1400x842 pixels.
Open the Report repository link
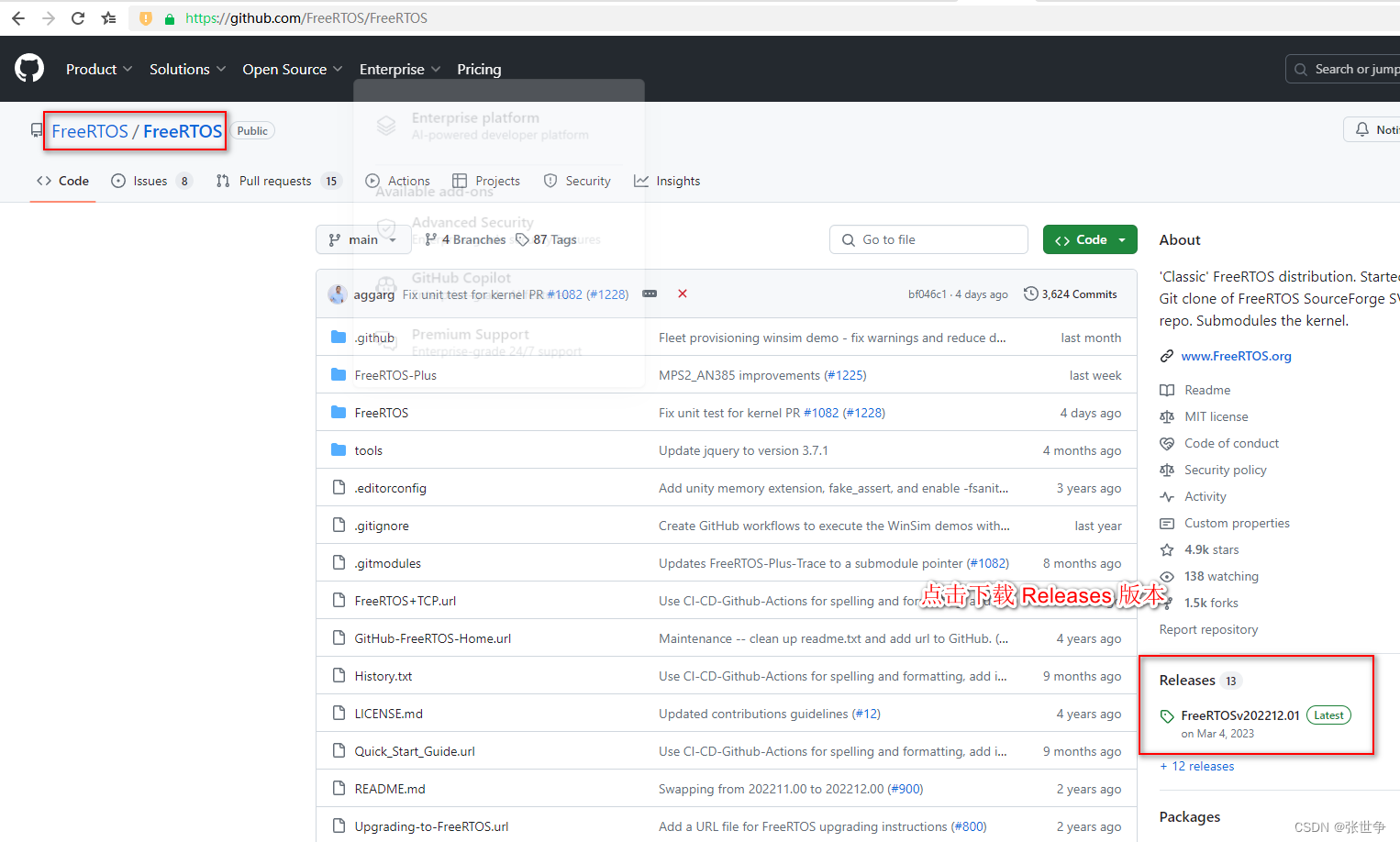click(x=1208, y=629)
